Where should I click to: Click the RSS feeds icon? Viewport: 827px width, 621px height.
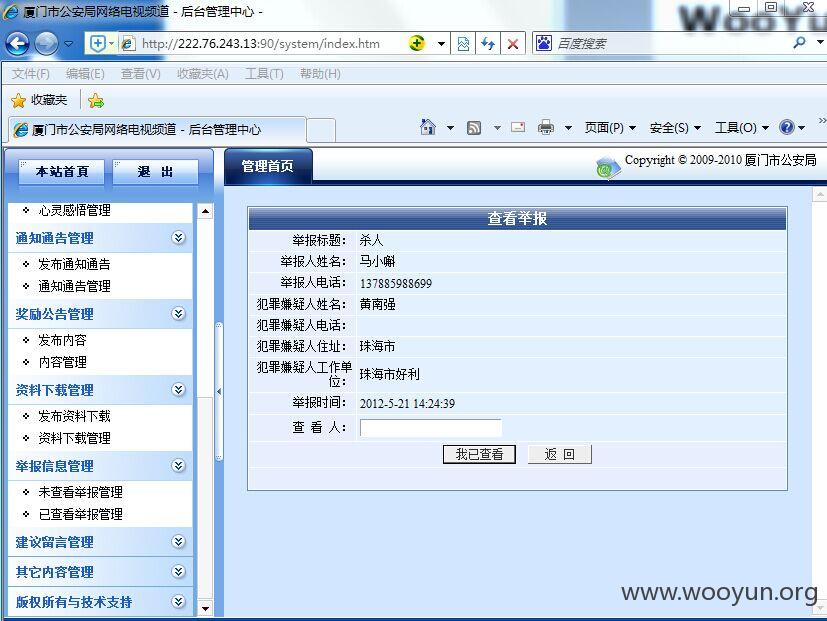pos(474,128)
